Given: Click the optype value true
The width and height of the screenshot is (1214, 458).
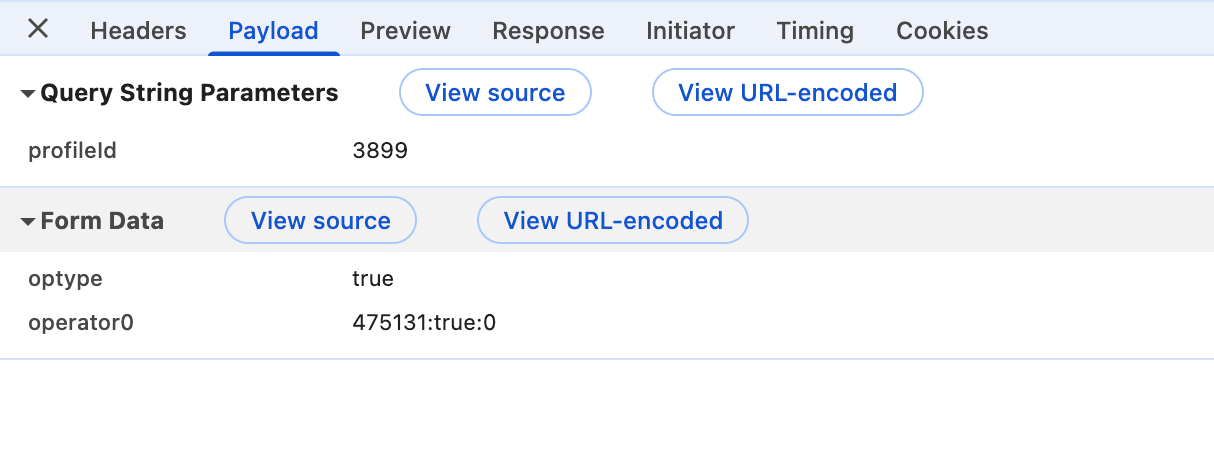Looking at the screenshot, I should click(373, 279).
